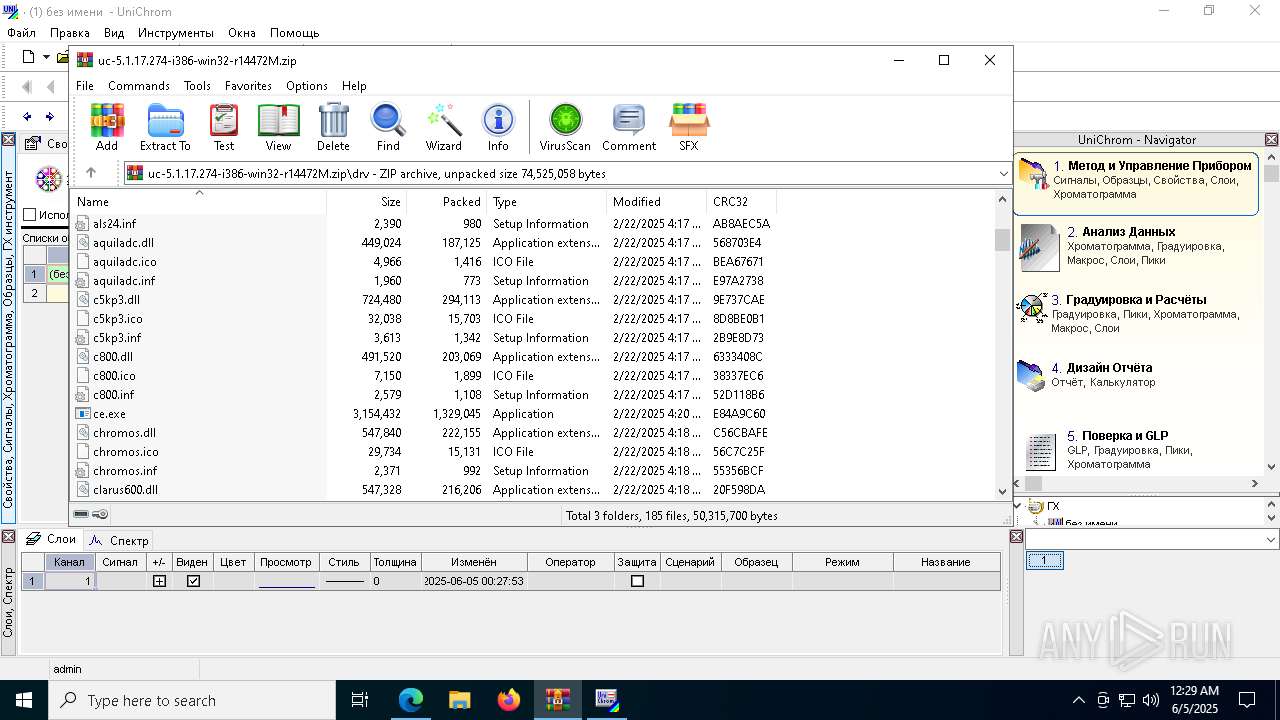Viewport: 1280px width, 720px height.
Task: Open Градуировка и Расчёты in Navigator
Action: pyautogui.click(x=1136, y=314)
